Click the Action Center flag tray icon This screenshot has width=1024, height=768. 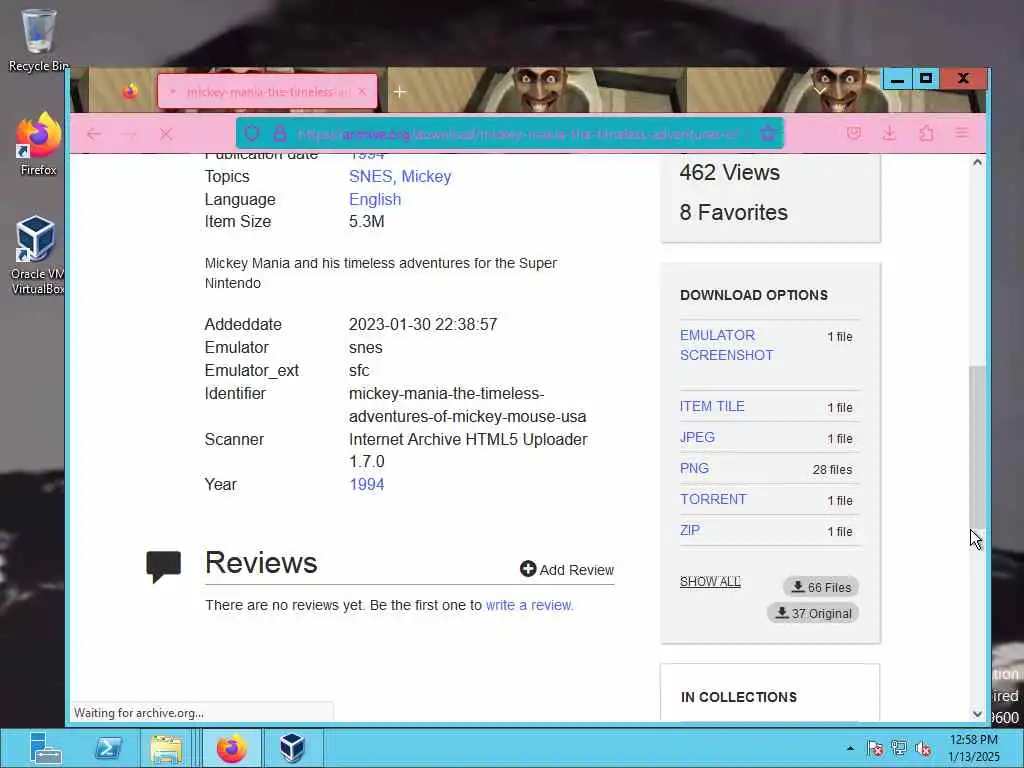pyautogui.click(x=875, y=748)
